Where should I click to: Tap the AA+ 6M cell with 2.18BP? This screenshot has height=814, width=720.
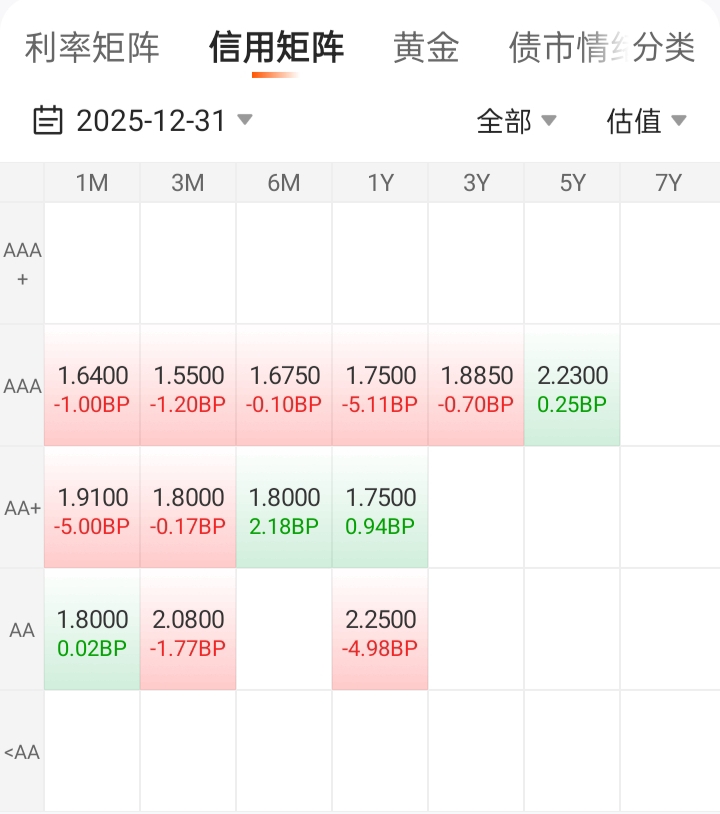coord(284,509)
